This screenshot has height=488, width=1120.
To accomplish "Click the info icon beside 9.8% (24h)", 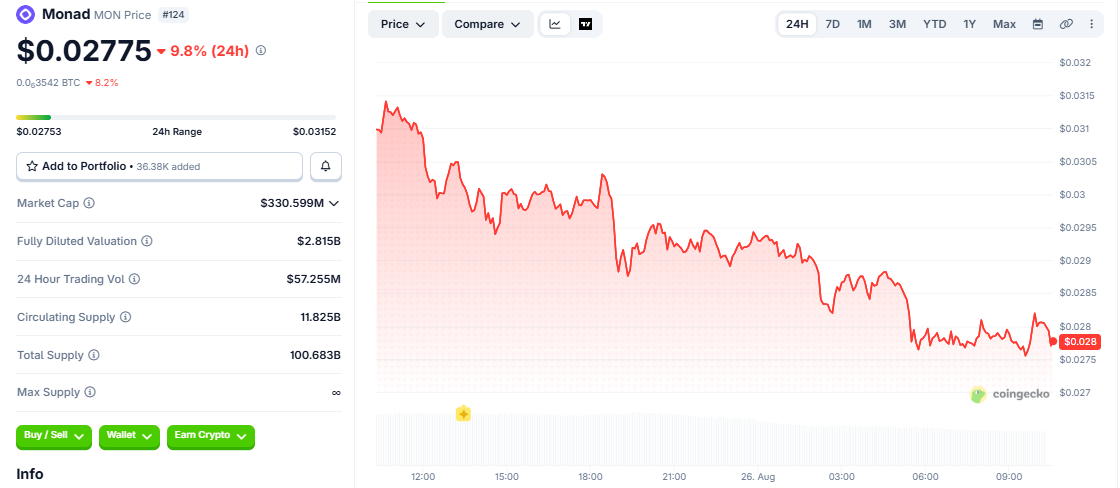I will (x=261, y=51).
